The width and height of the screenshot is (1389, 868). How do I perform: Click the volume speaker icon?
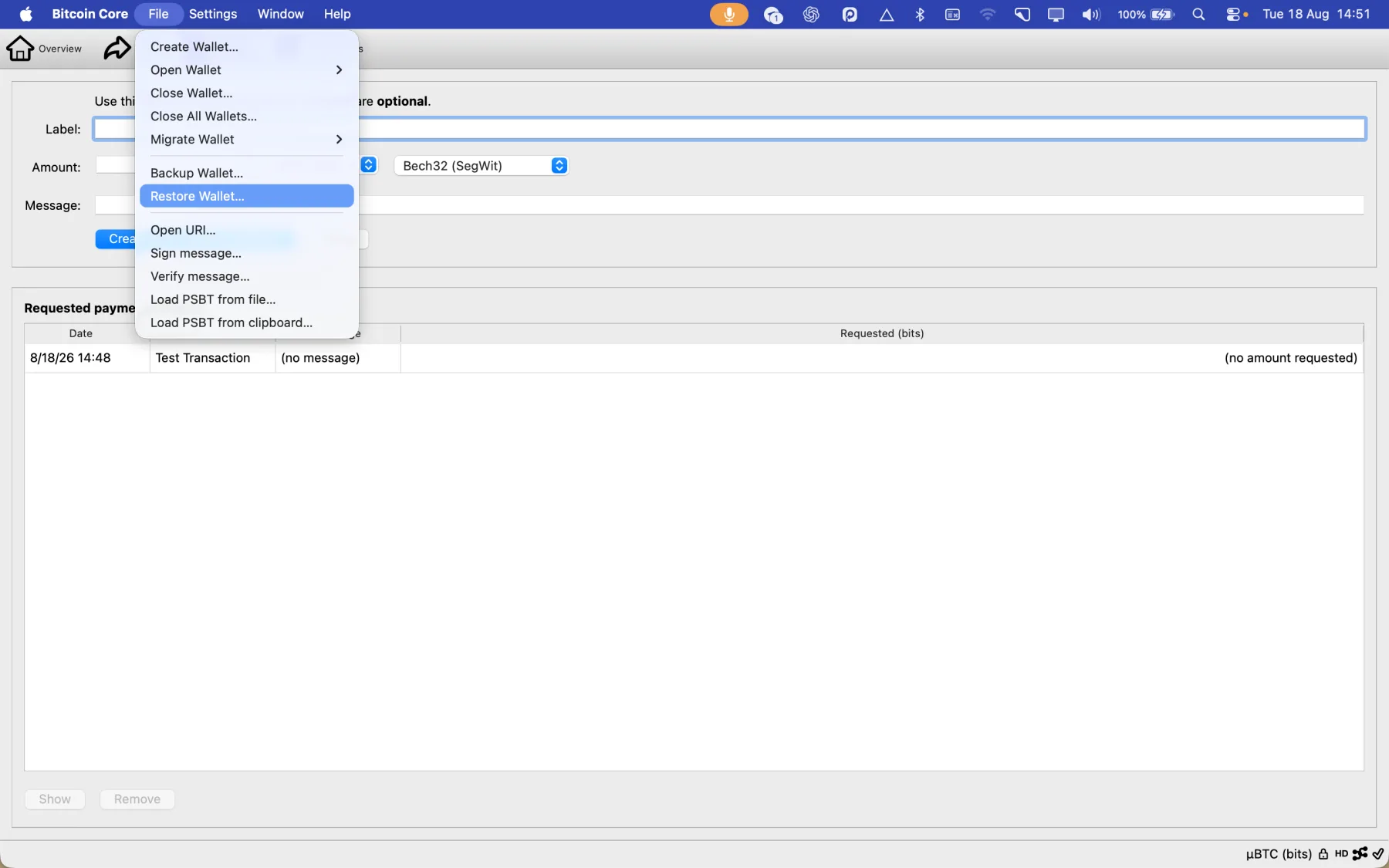pos(1090,14)
